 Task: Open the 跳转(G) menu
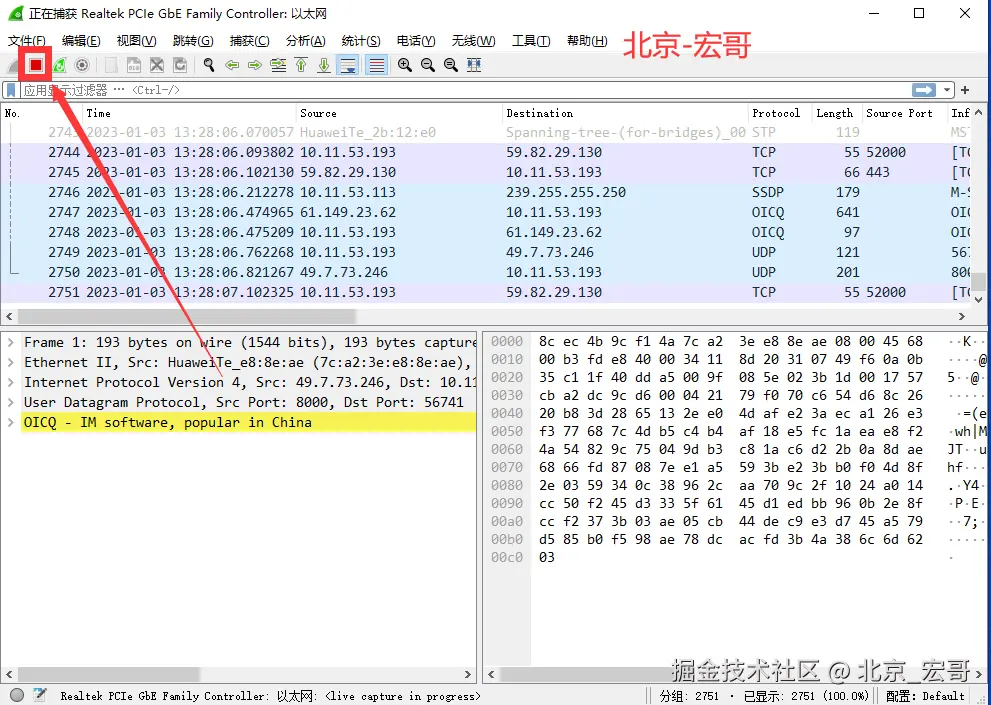193,40
